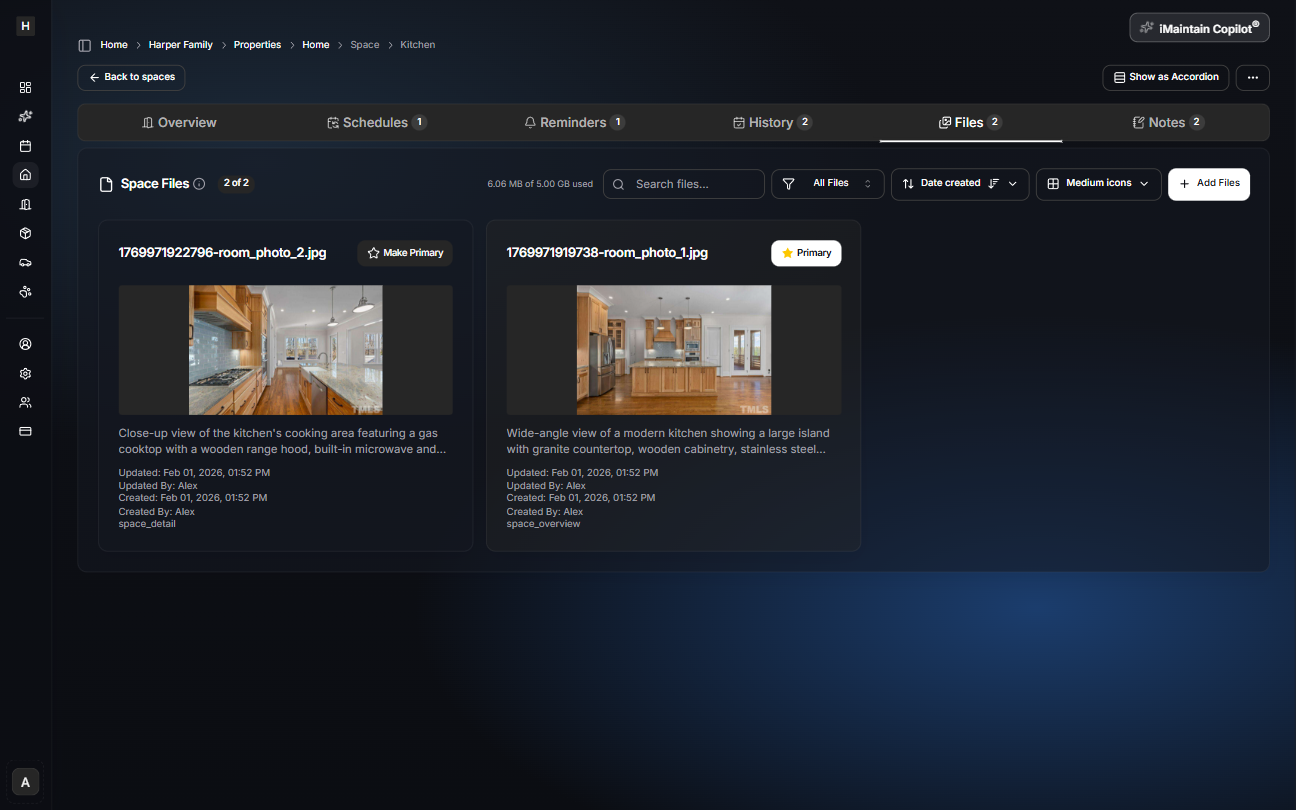Screen dimensions: 1296x810
Task: Open the Medium icons view dropdown
Action: click(1098, 184)
